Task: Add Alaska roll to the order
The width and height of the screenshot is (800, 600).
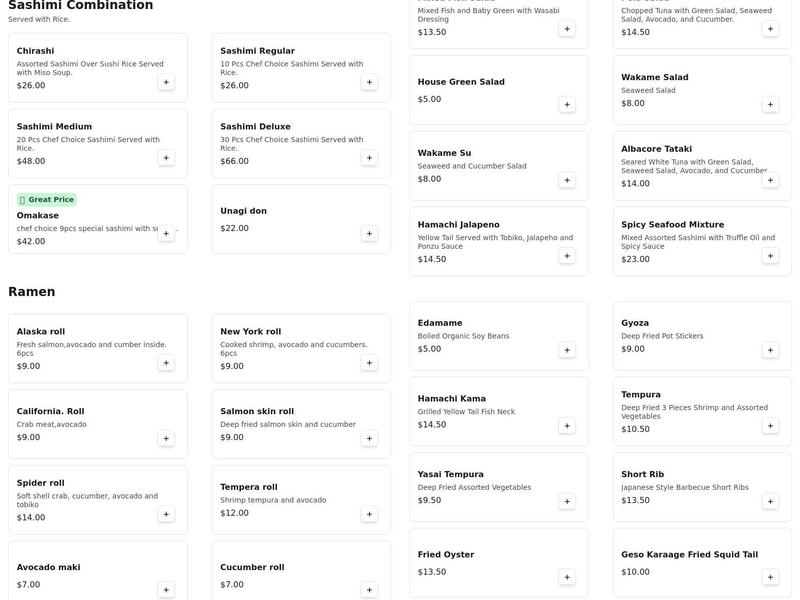Action: pos(166,363)
